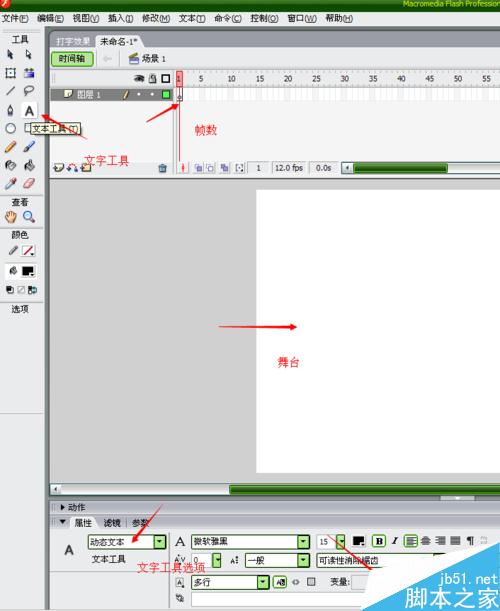Select the Zoom magnifier tool

coord(29,217)
